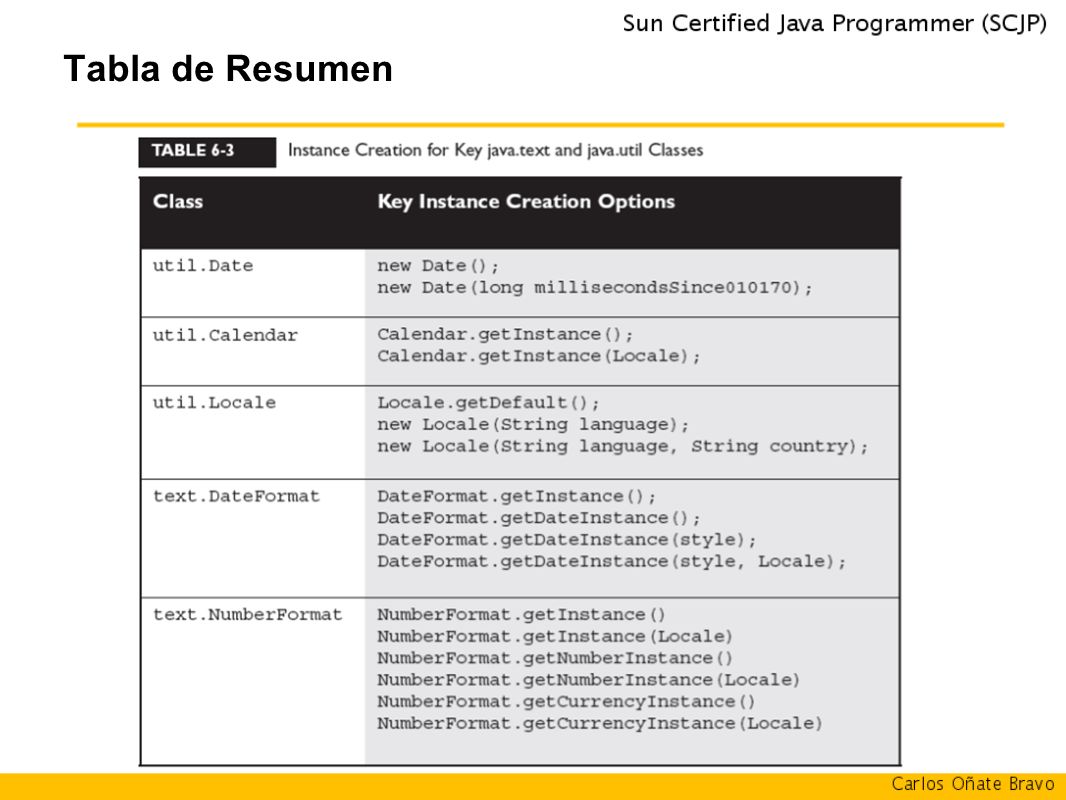Click the line 'NumberFormat.getInstance(Locale)'

555,636
